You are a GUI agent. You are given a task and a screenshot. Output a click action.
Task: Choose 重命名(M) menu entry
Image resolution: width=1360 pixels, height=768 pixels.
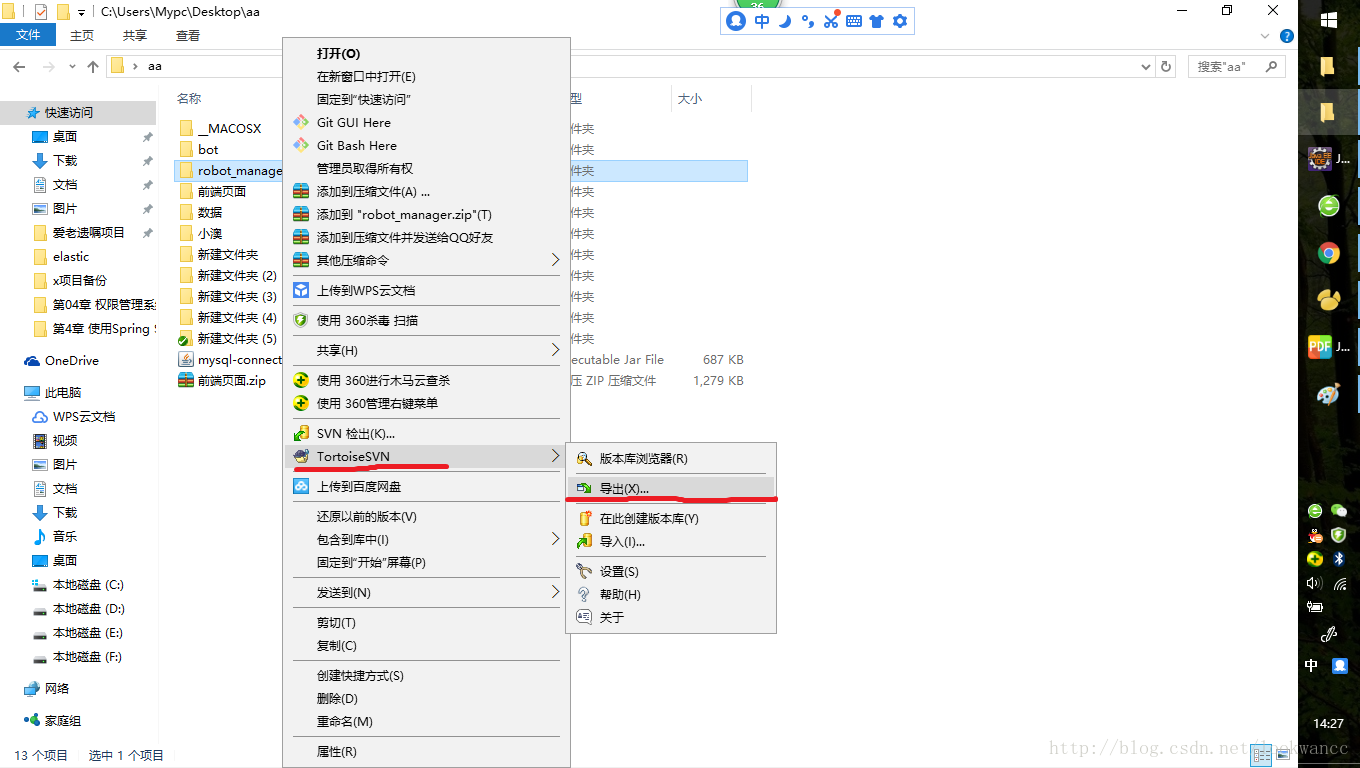tap(345, 721)
